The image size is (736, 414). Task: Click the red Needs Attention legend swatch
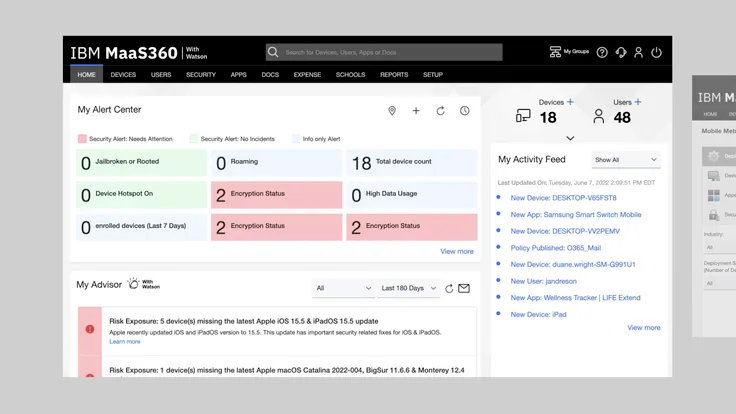[x=82, y=139]
